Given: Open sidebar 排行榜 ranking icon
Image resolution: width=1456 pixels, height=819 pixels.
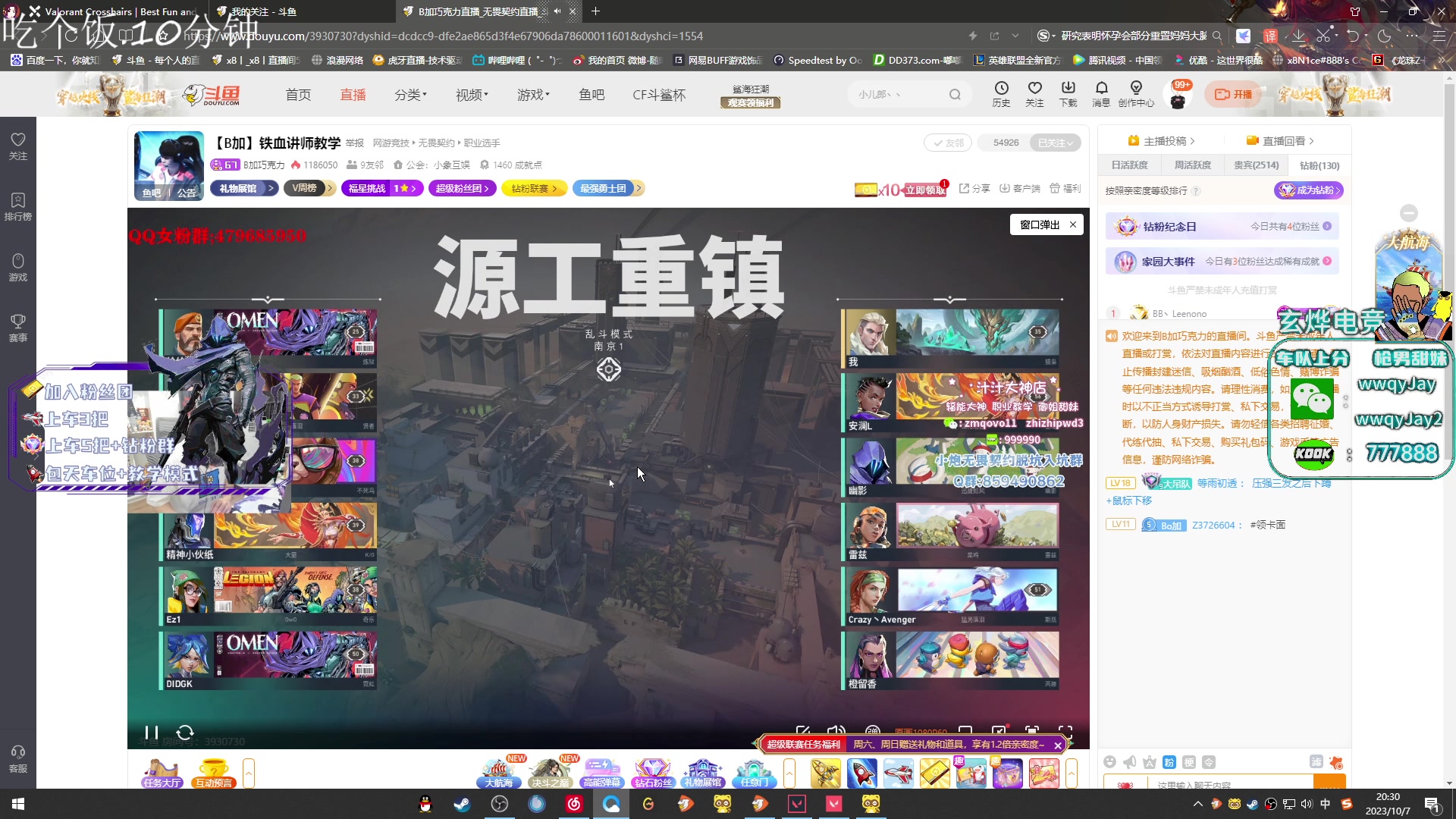Looking at the screenshot, I should click(18, 206).
